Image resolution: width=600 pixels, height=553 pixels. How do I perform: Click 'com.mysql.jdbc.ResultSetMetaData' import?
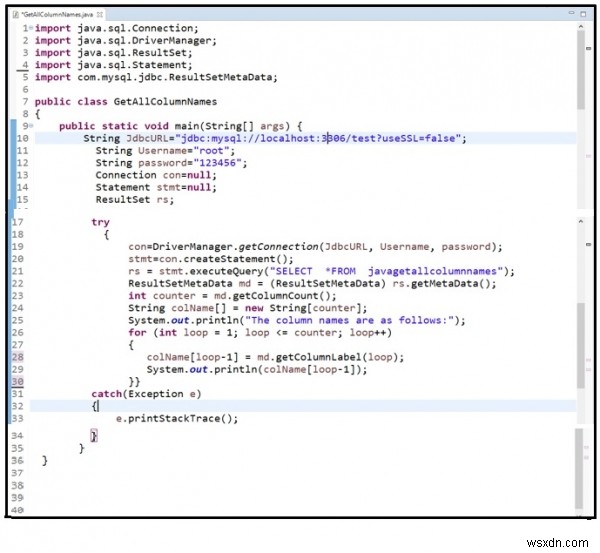pos(156,77)
